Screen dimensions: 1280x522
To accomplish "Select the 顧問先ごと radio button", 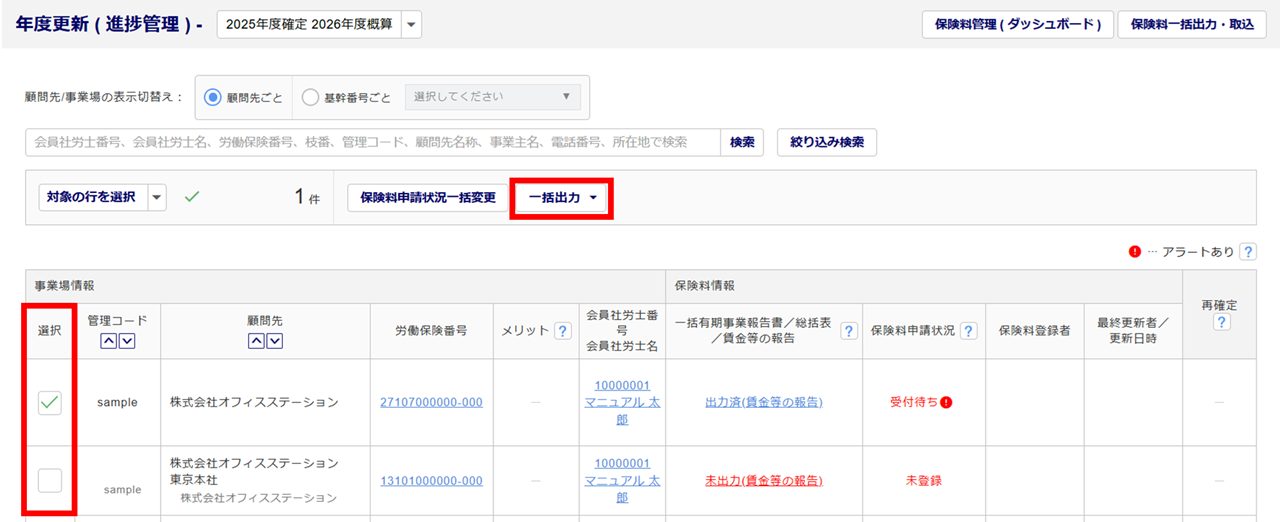I will coord(212,98).
